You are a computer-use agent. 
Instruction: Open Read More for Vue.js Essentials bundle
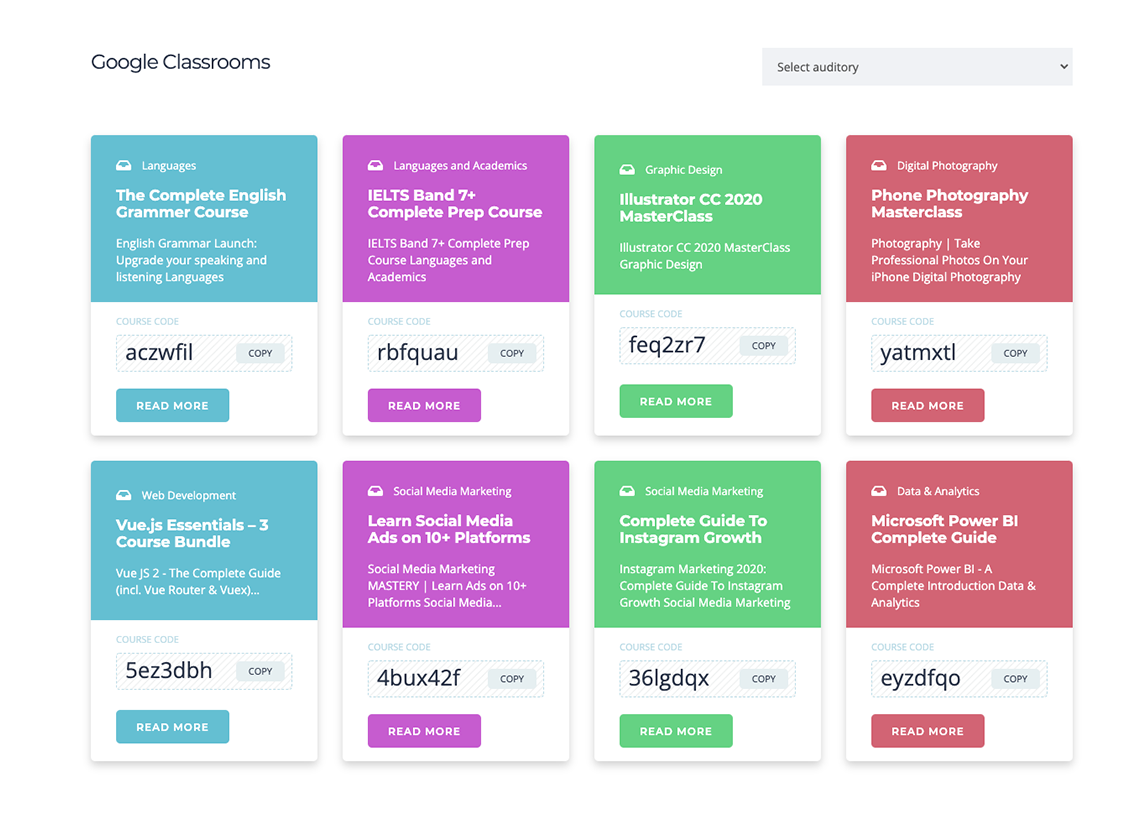pos(172,727)
